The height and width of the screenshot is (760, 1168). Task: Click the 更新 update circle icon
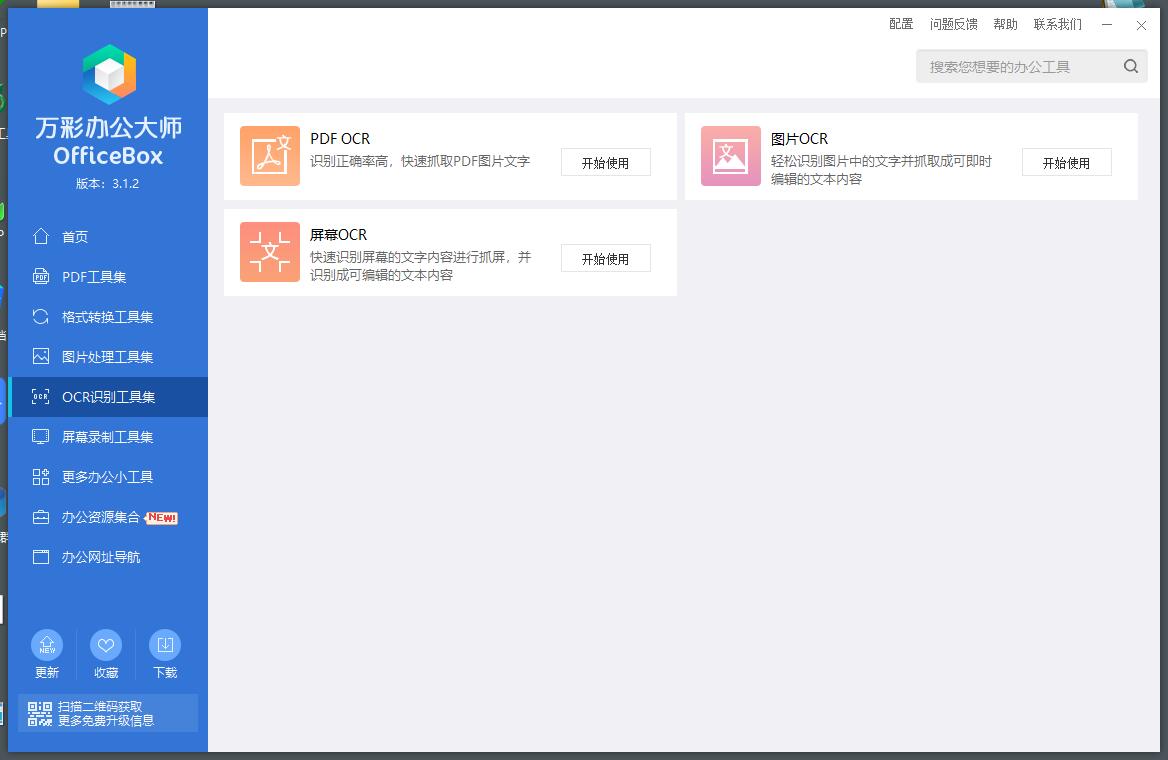(x=47, y=645)
